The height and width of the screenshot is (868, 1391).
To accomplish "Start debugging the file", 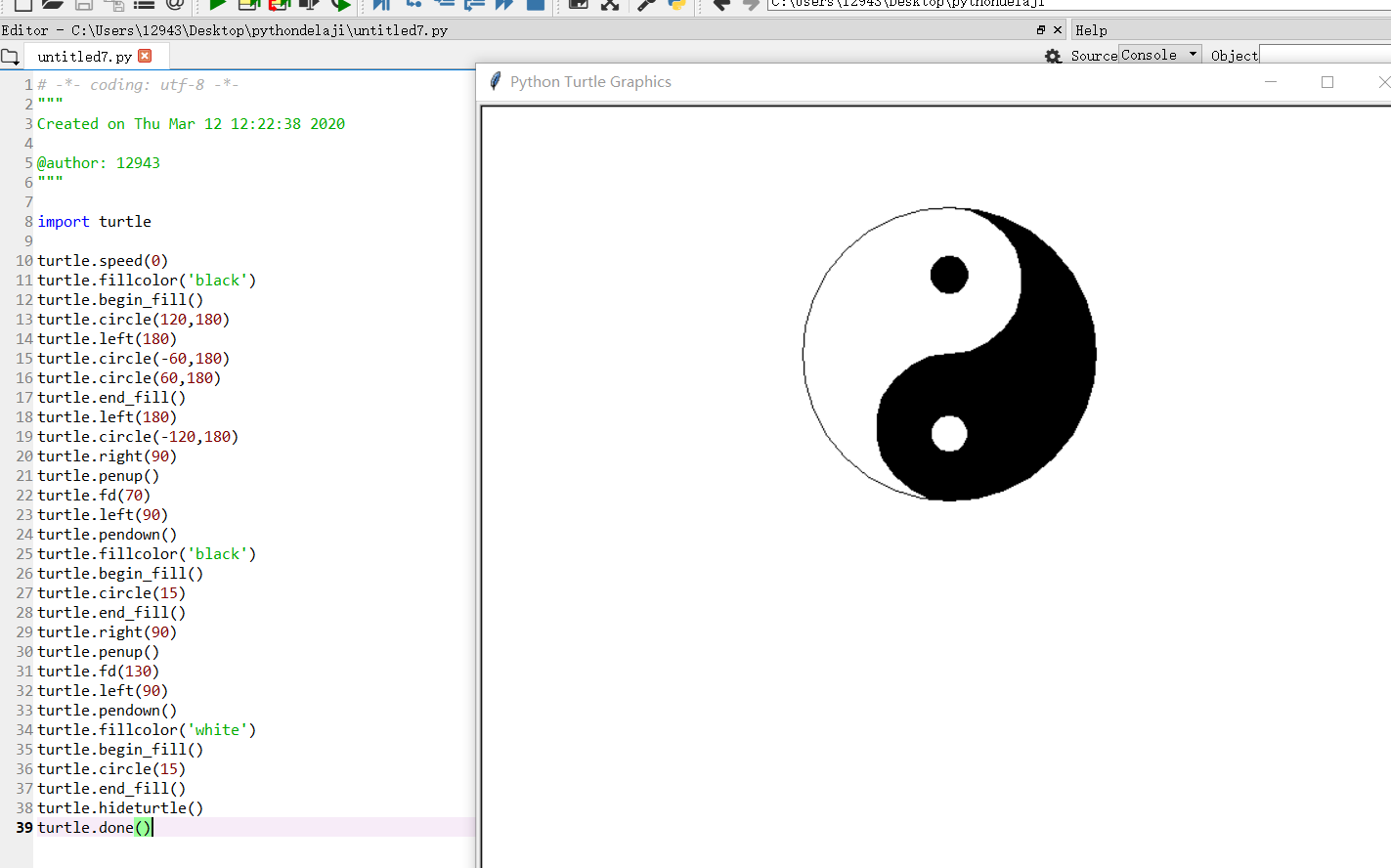I will coord(382,5).
